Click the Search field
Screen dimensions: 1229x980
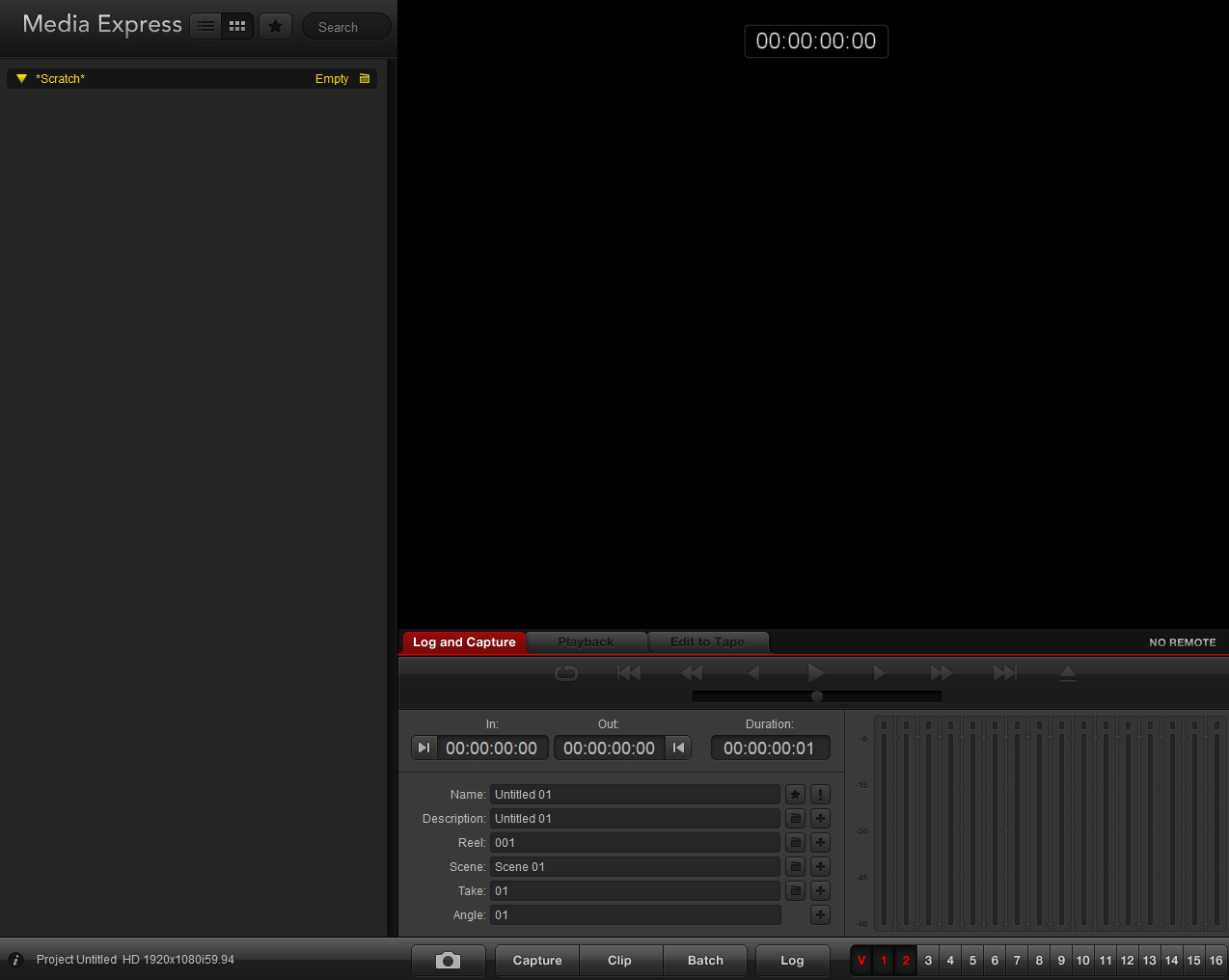346,27
